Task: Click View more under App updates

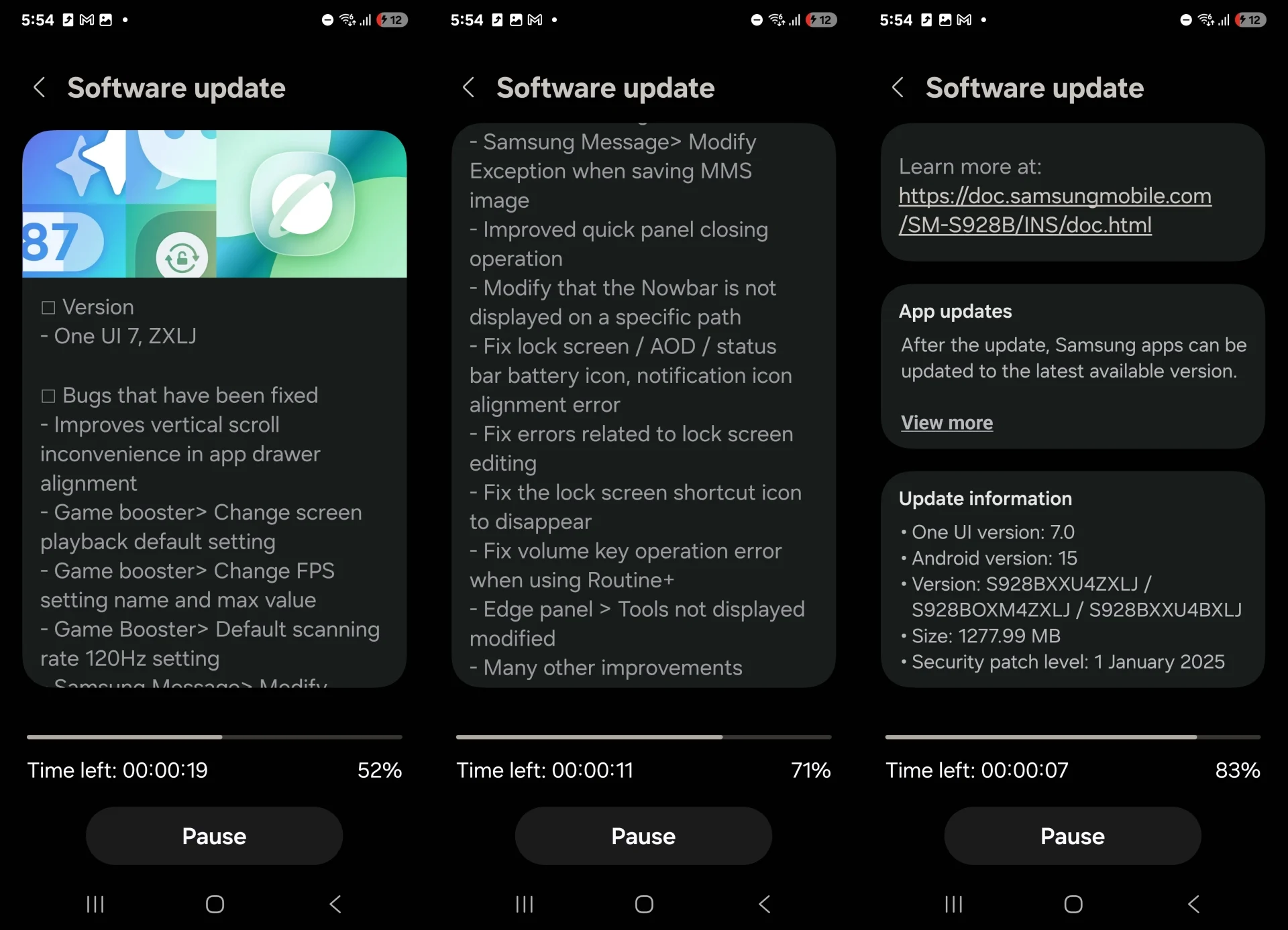Action: click(945, 422)
